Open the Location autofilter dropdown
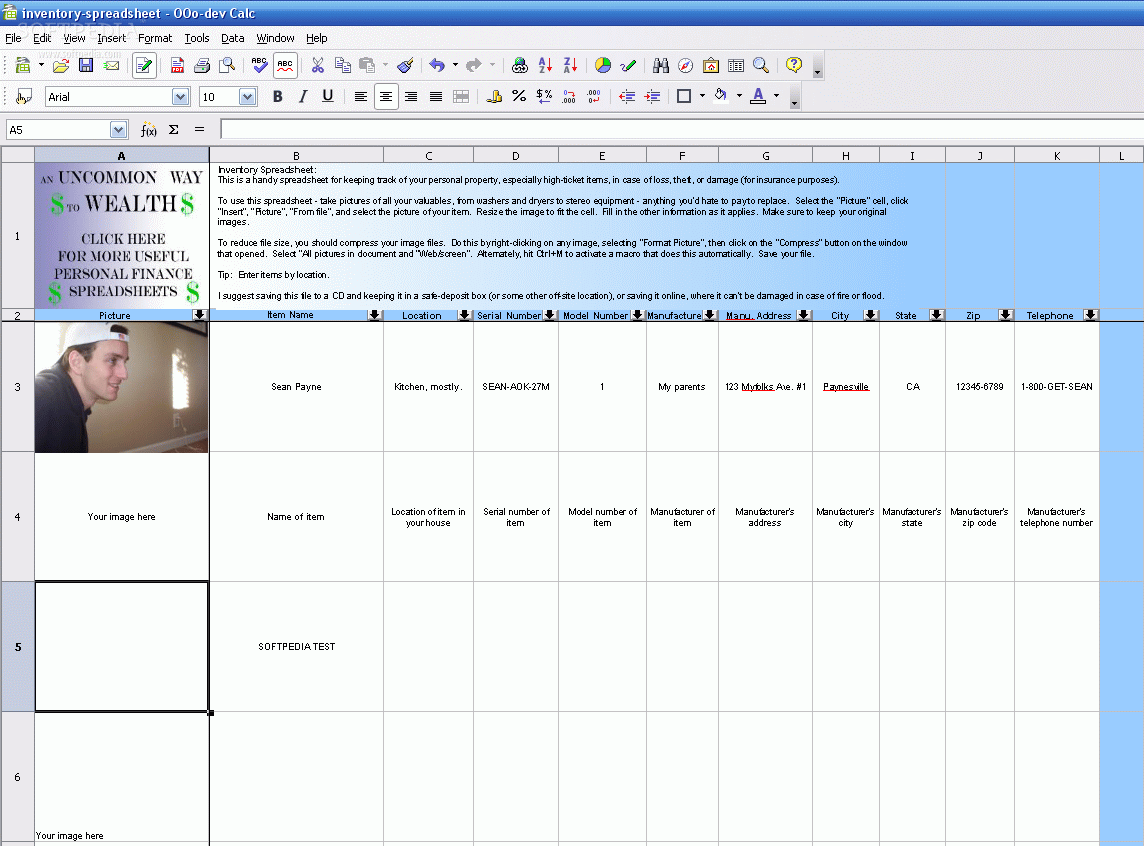The width and height of the screenshot is (1144, 846). point(464,315)
